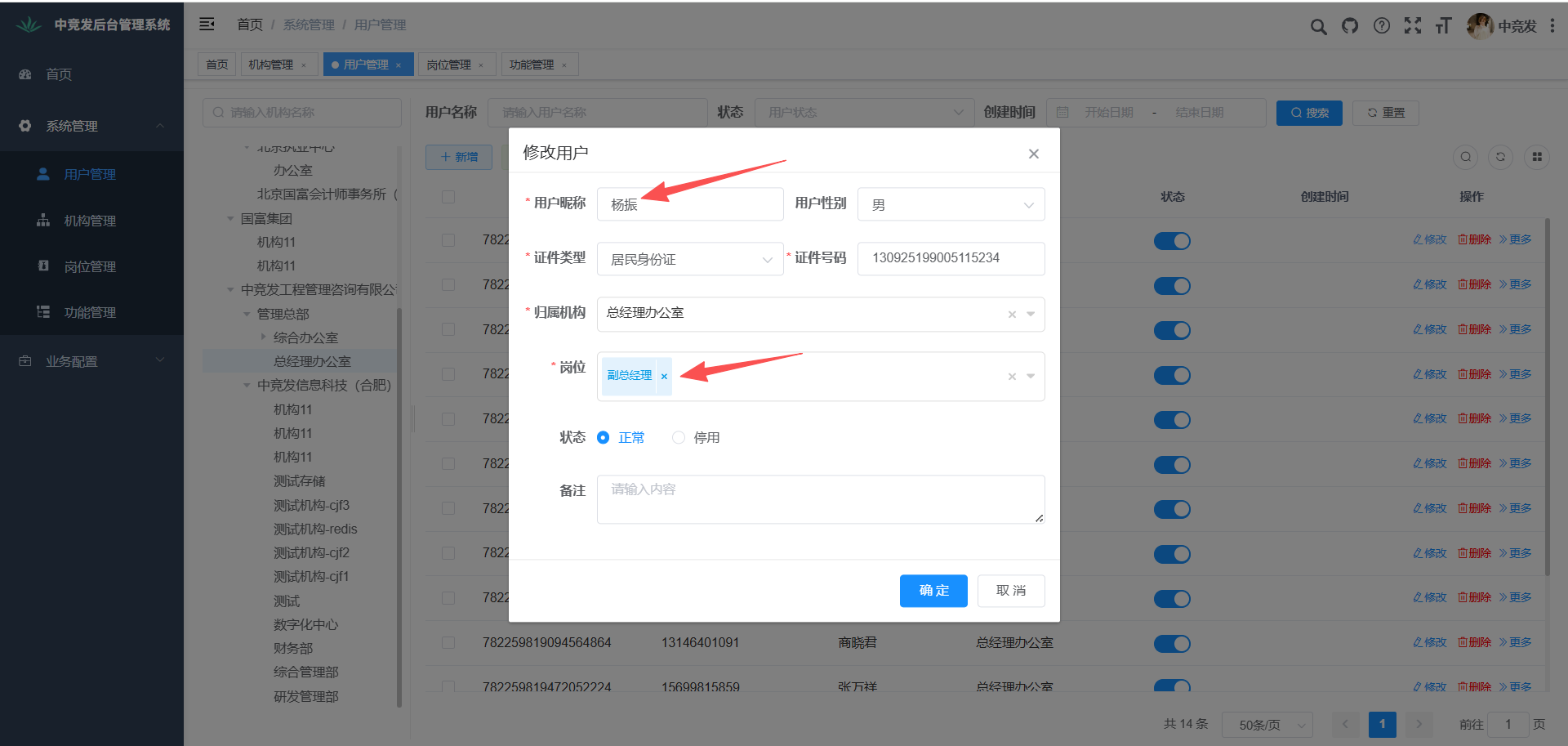The image size is (1568, 746).
Task: Select 总经理办公室 in the organization tree
Action: tap(312, 361)
